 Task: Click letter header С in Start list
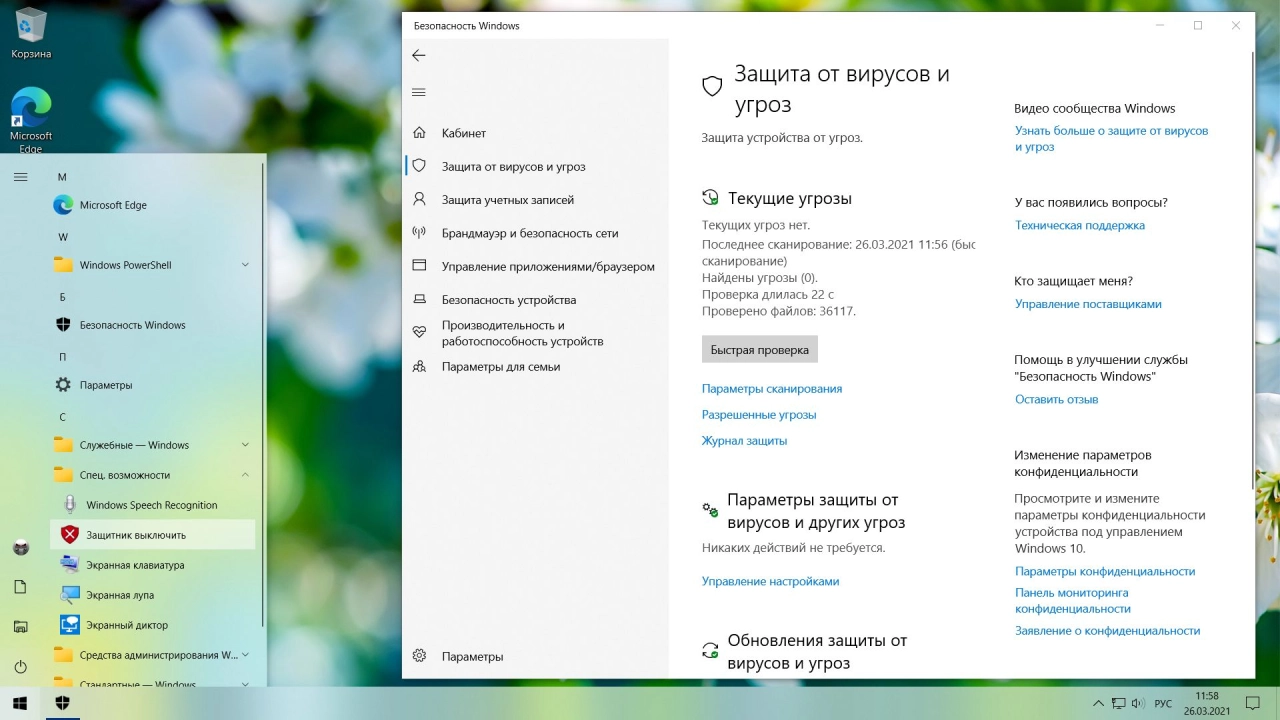coord(62,417)
